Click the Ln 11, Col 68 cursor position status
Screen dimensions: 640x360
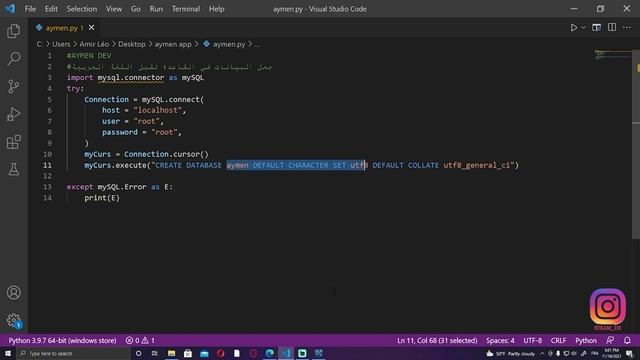(437, 340)
